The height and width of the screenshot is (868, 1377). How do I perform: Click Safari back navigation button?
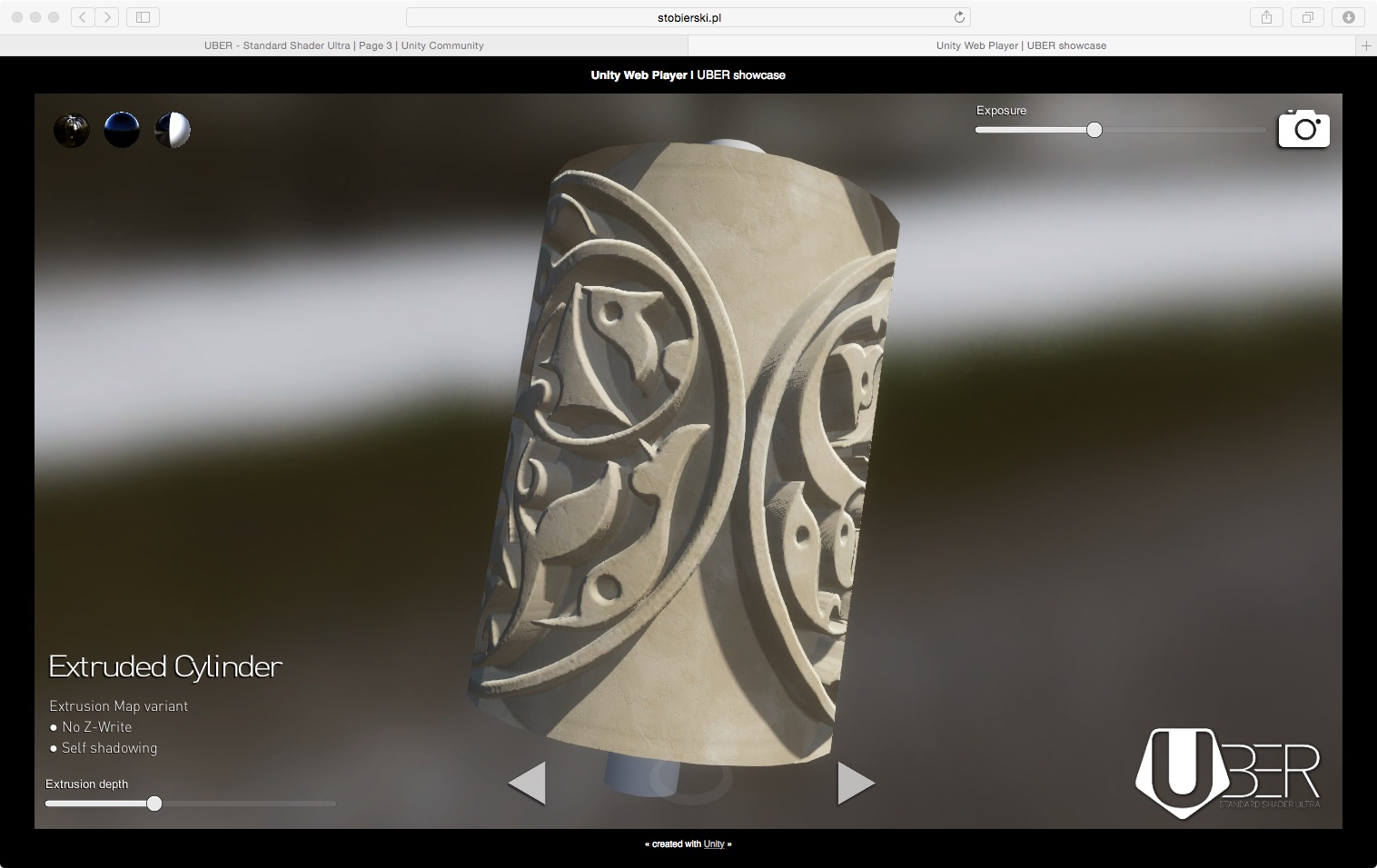tap(83, 17)
